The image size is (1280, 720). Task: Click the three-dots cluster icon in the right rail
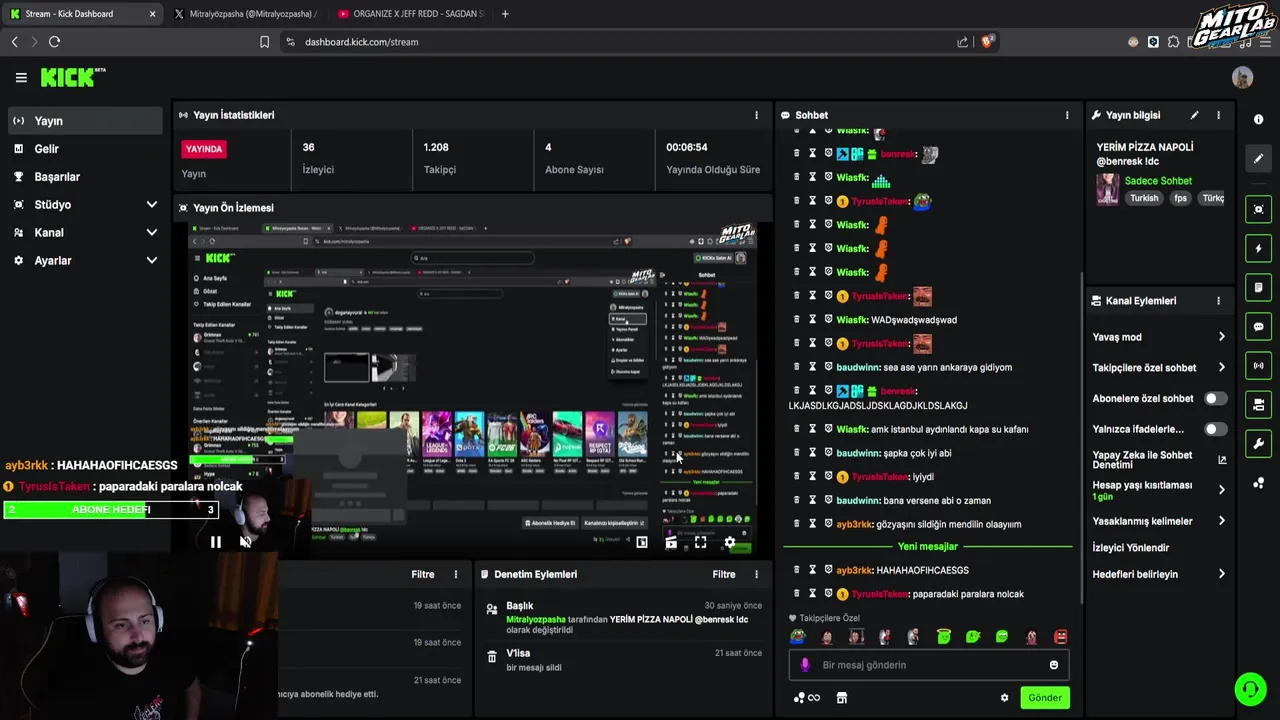(x=1258, y=484)
